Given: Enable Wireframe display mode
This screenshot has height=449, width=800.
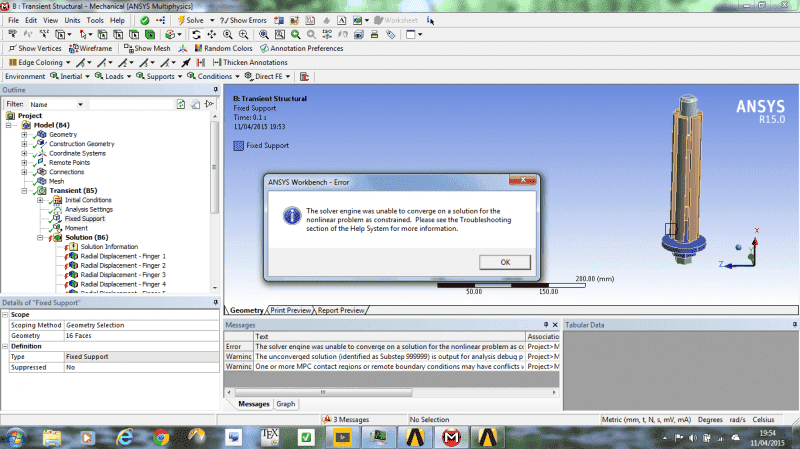Looking at the screenshot, I should point(94,48).
